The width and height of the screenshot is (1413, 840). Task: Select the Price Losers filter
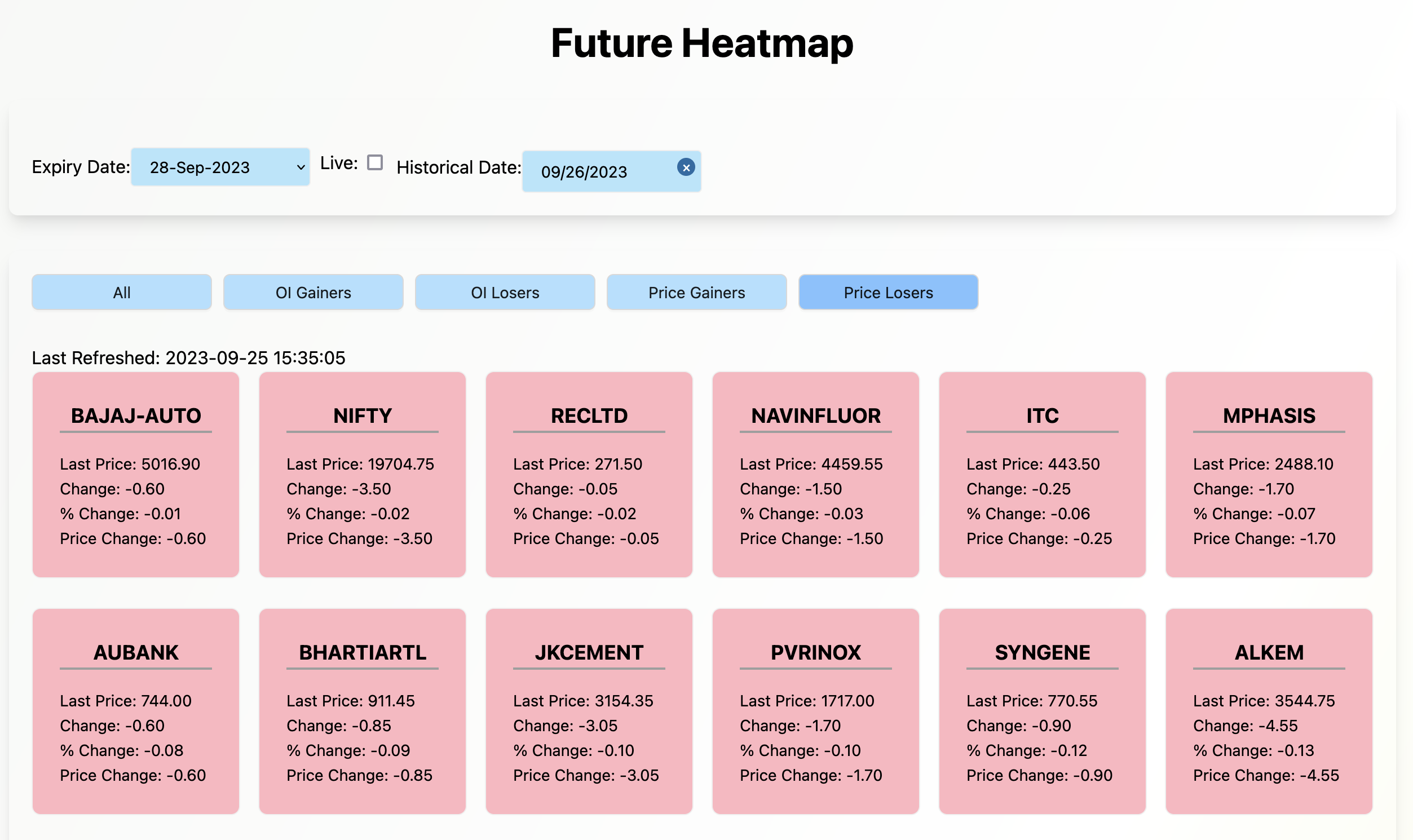click(888, 292)
